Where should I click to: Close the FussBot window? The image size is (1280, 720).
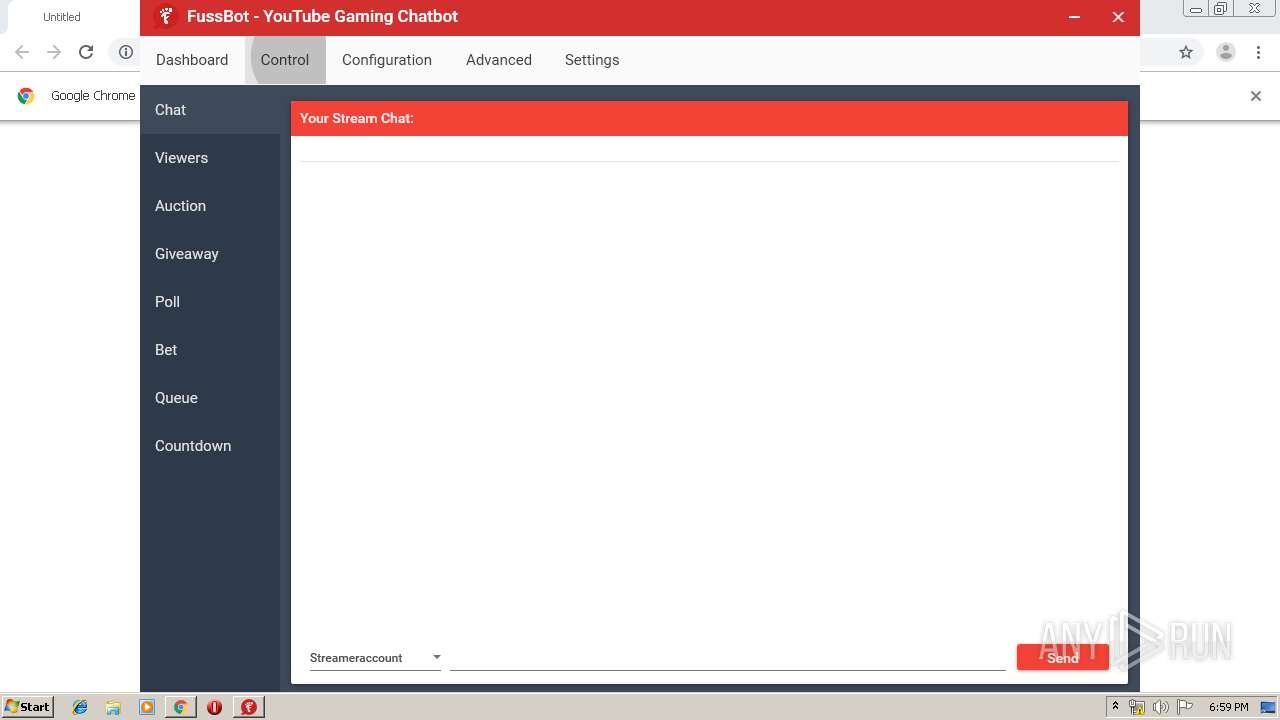1118,17
